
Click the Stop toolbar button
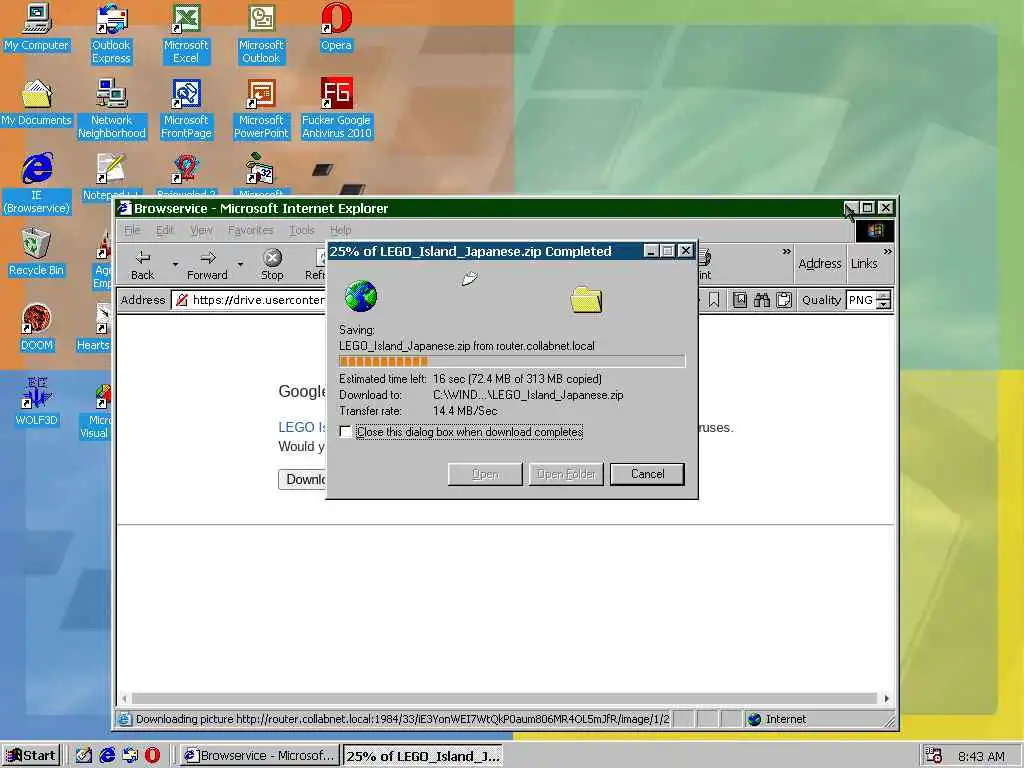(x=272, y=264)
